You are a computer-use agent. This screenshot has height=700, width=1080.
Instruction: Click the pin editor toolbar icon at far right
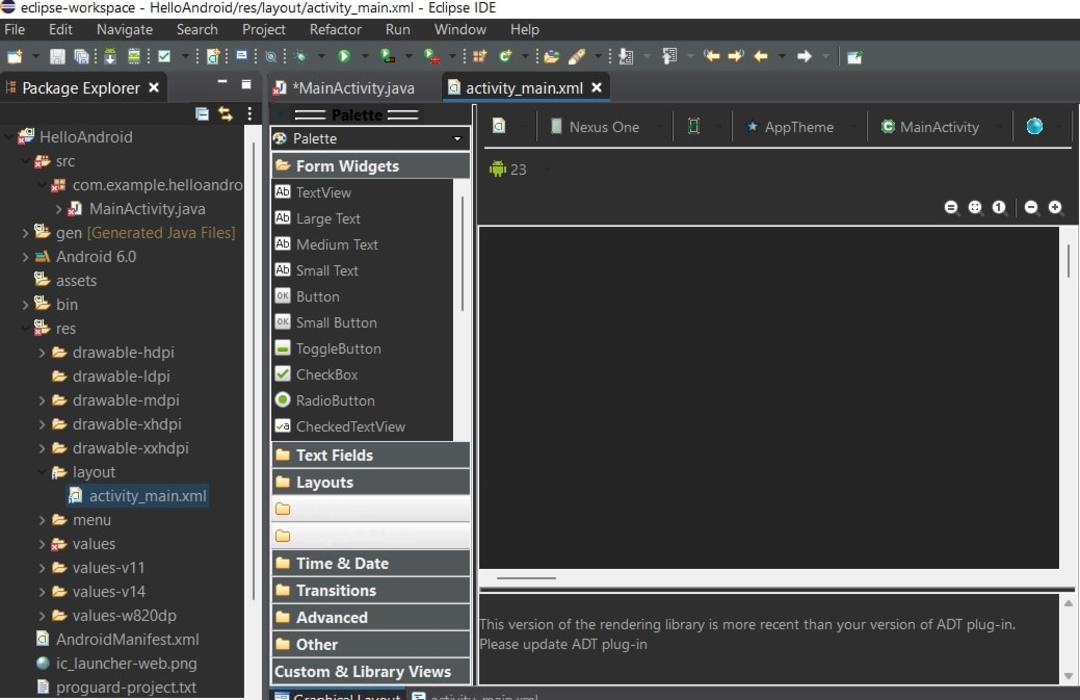tap(854, 56)
